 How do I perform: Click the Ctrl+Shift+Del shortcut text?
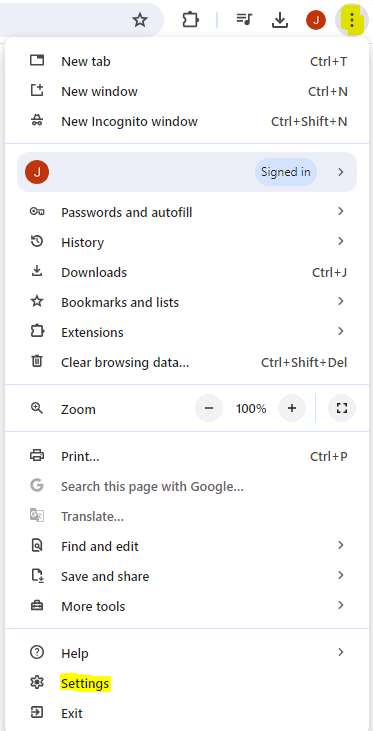pyautogui.click(x=304, y=362)
